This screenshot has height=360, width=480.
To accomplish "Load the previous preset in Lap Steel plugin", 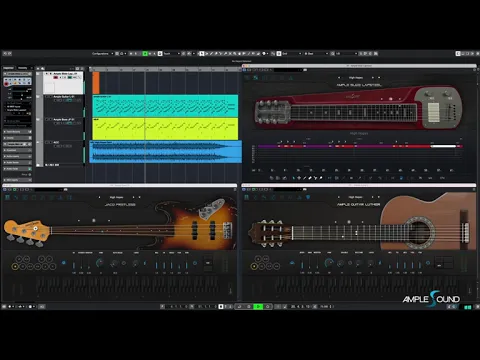I will click(339, 78).
